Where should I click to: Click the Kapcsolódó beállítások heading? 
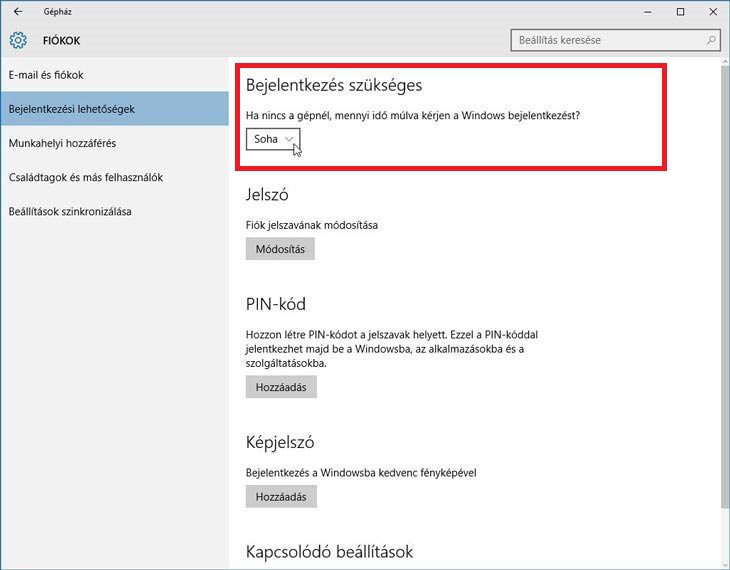click(329, 552)
